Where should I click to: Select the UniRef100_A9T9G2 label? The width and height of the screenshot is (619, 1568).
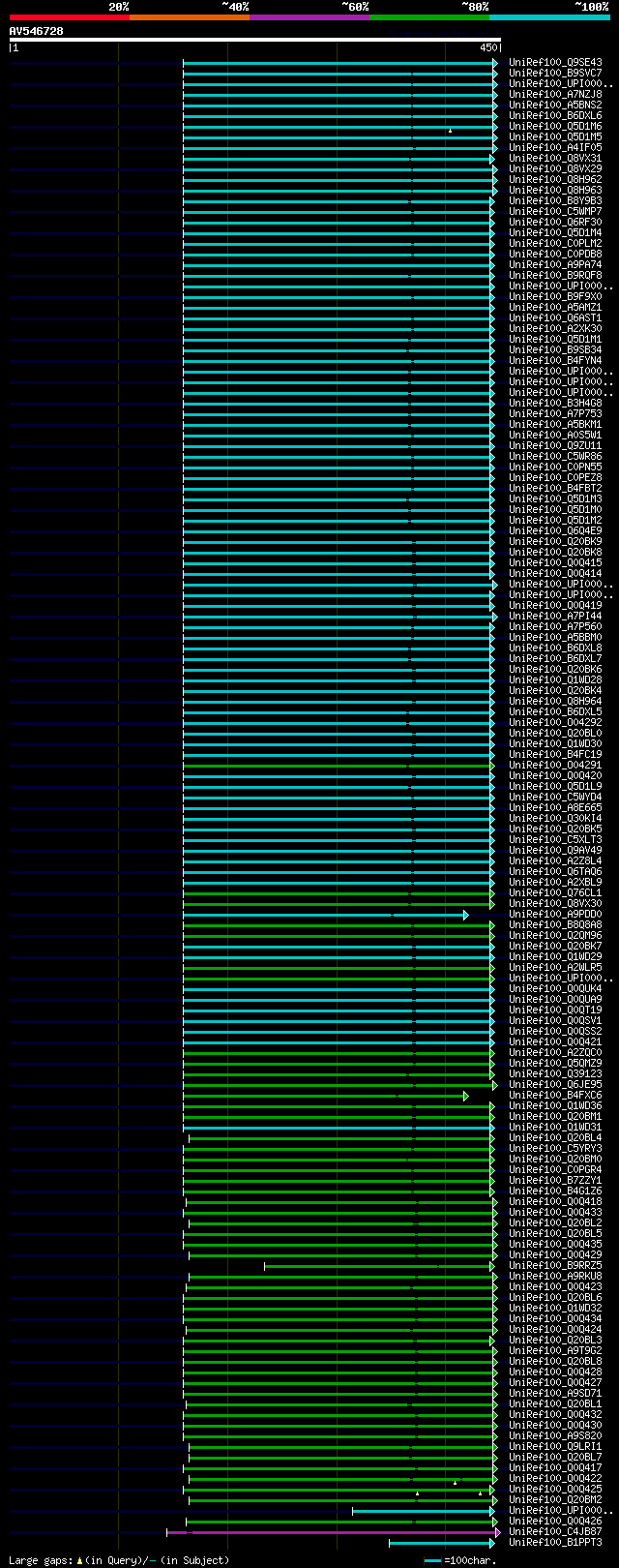point(555,1350)
